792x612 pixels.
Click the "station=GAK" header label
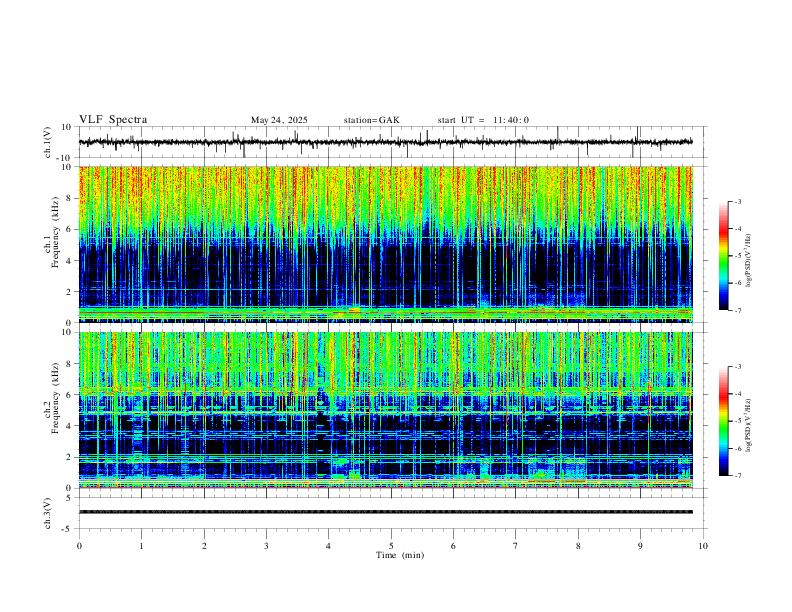tap(371, 120)
